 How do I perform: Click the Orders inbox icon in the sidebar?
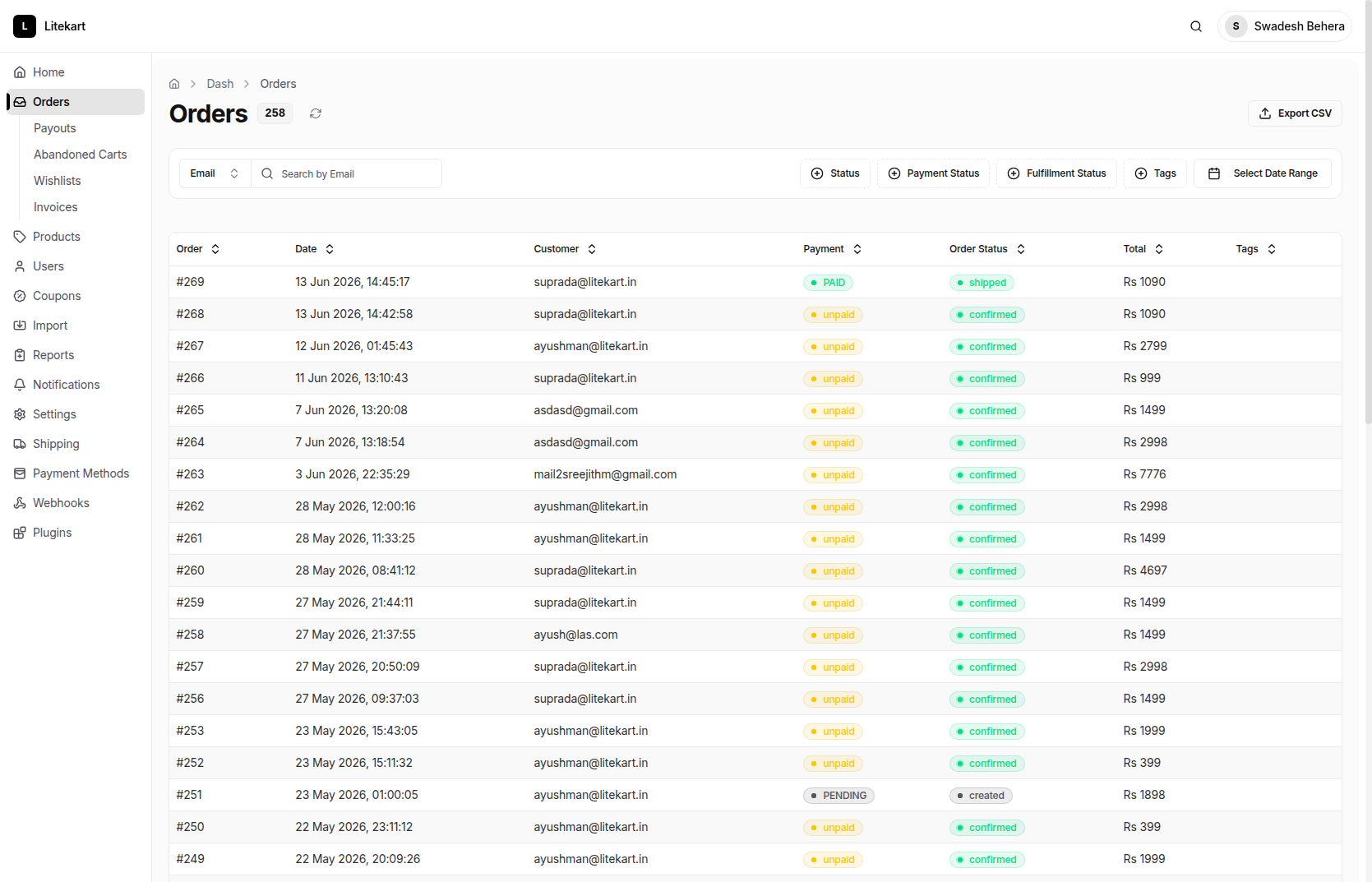tap(20, 102)
